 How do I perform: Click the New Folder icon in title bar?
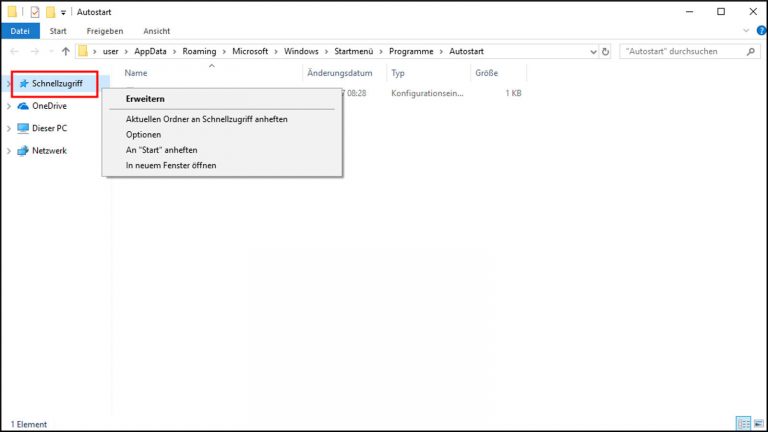point(50,12)
